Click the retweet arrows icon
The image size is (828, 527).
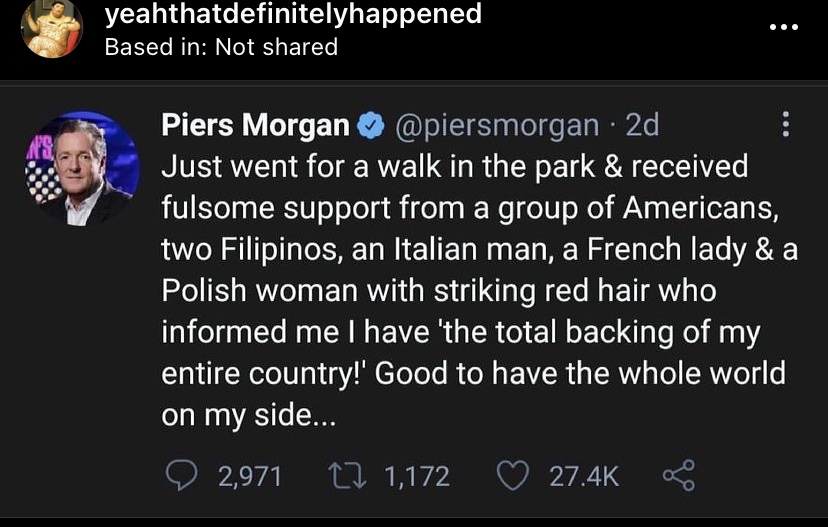point(346,476)
